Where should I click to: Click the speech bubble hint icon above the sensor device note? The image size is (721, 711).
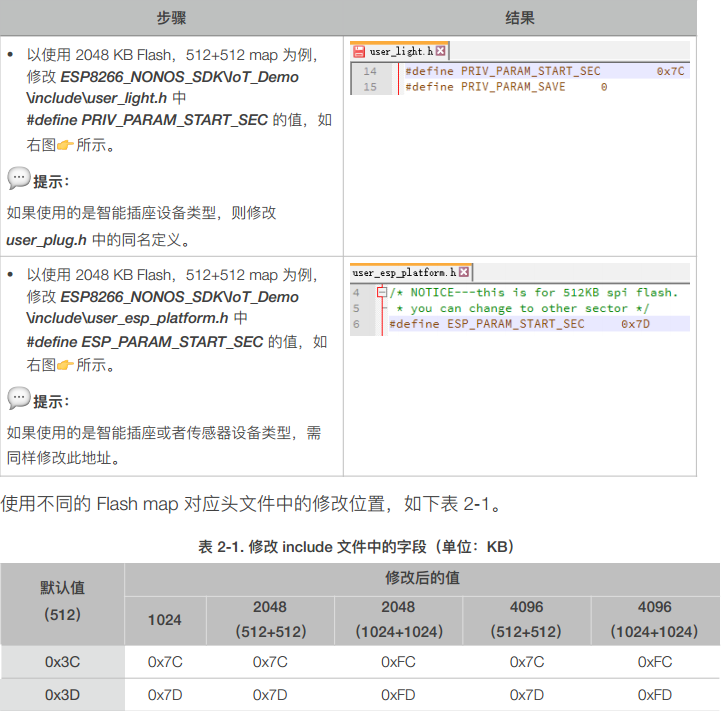[x=19, y=398]
